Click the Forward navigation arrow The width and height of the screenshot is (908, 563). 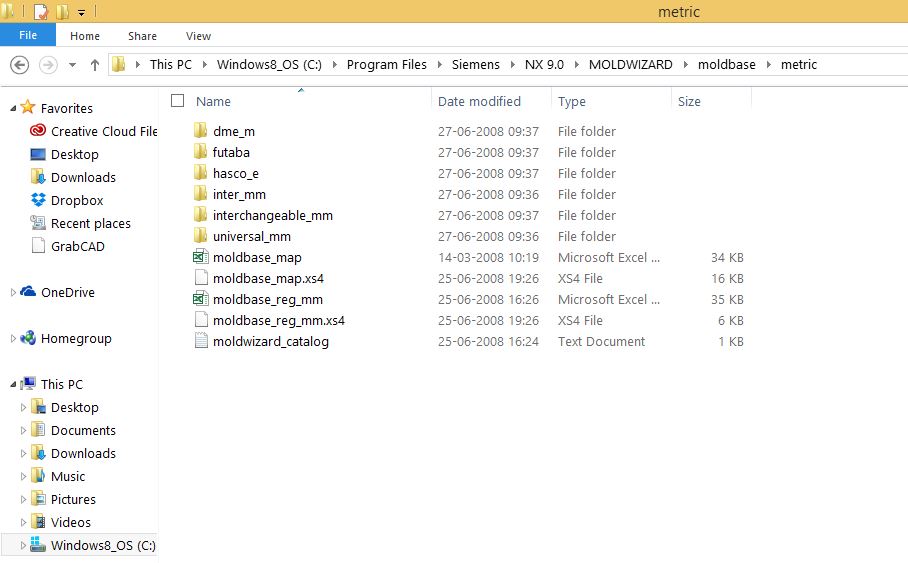coord(48,64)
